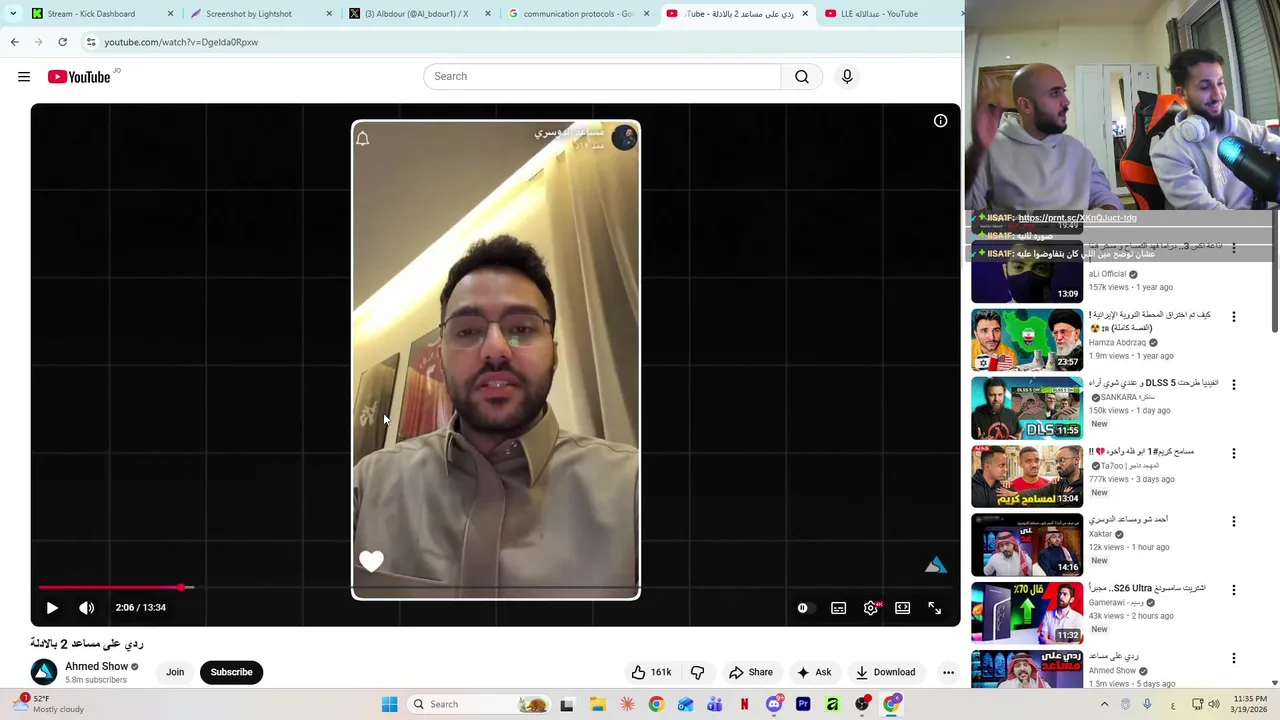
Task: Open the DLSS 5 video thumbnail
Action: (x=1027, y=408)
